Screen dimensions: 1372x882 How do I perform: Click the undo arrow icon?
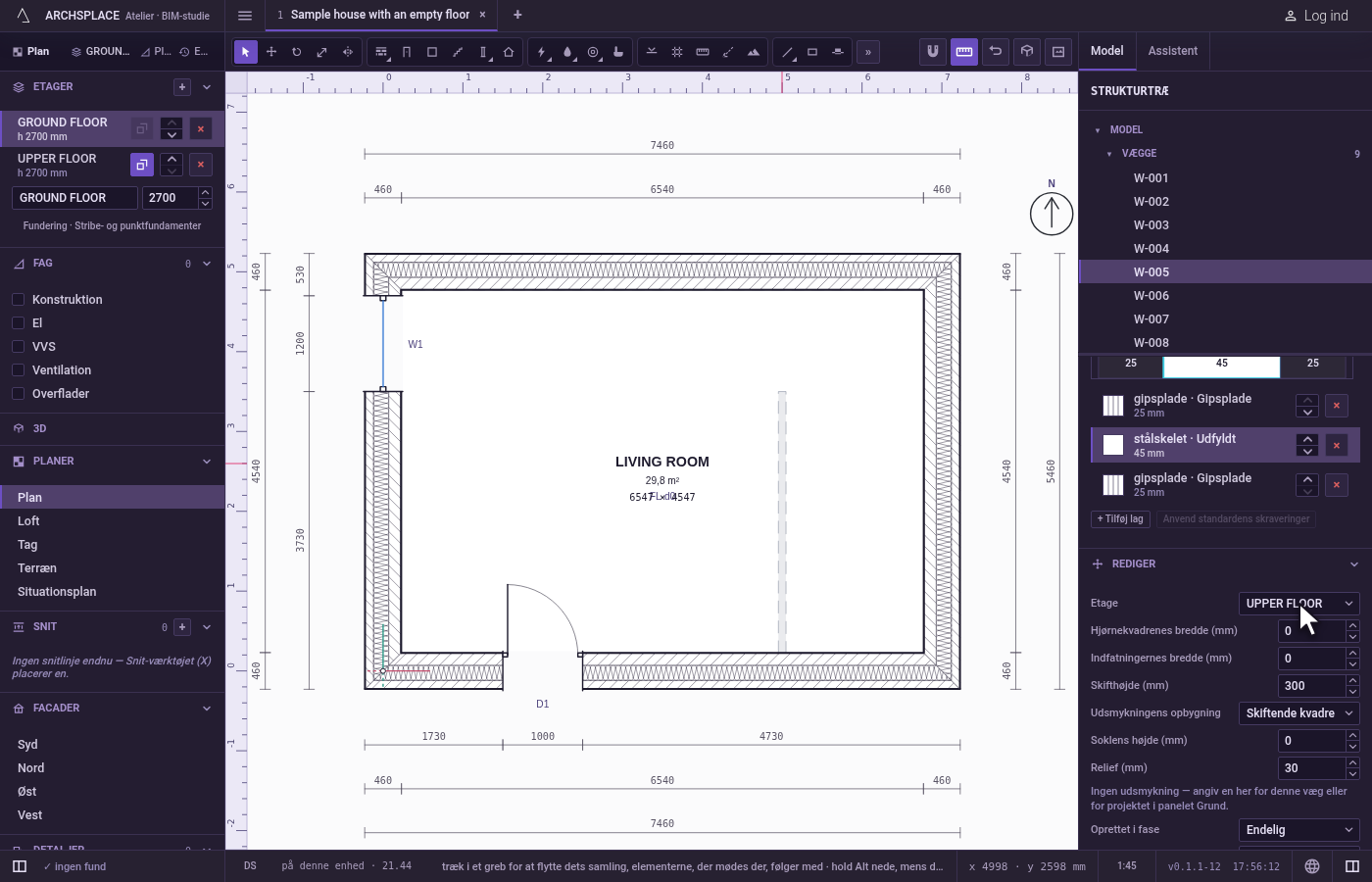click(x=996, y=52)
